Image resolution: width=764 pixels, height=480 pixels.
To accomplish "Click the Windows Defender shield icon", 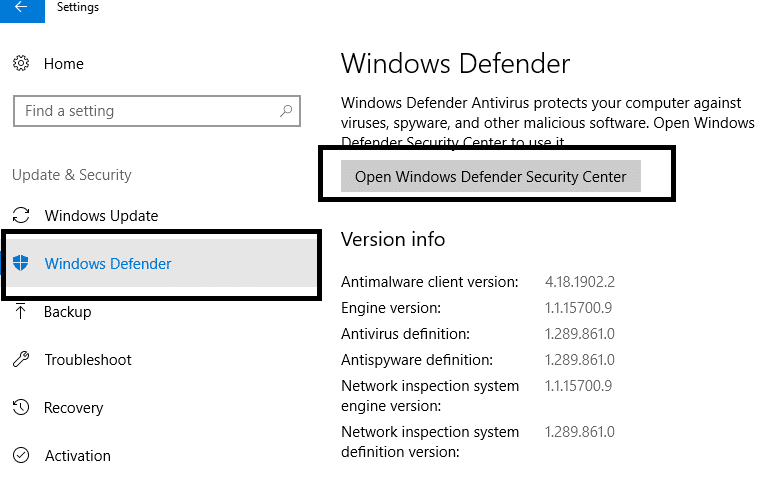I will 21,264.
